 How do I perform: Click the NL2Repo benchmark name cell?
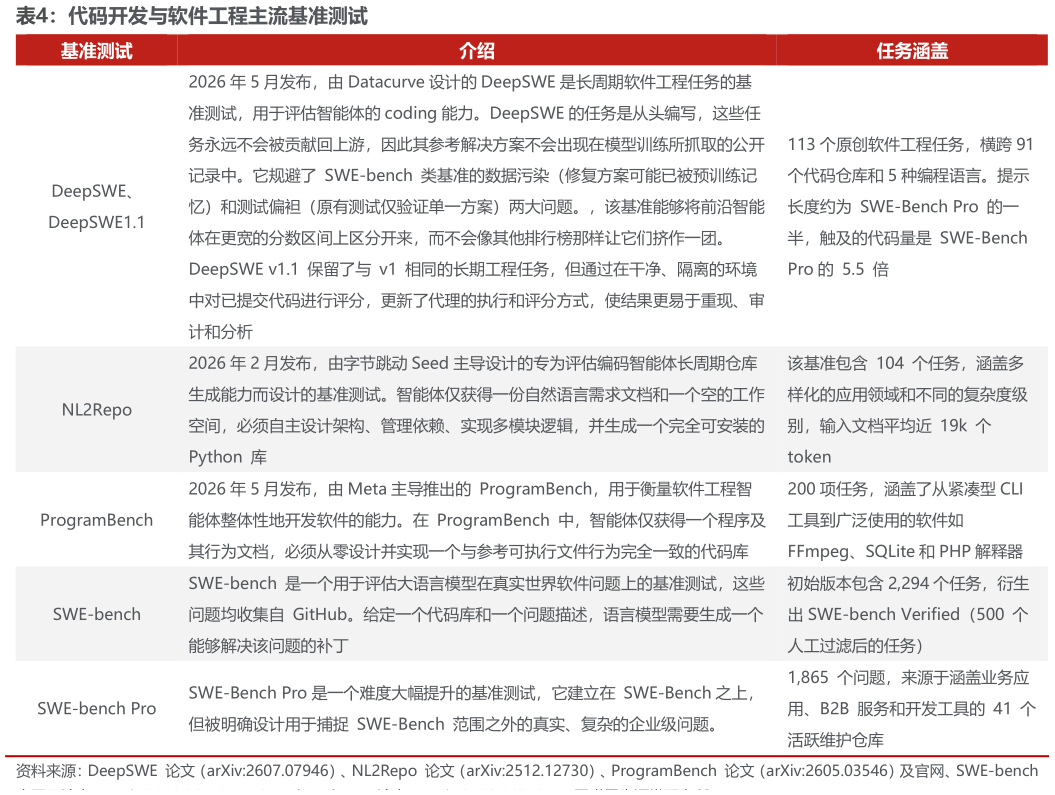coord(96,410)
